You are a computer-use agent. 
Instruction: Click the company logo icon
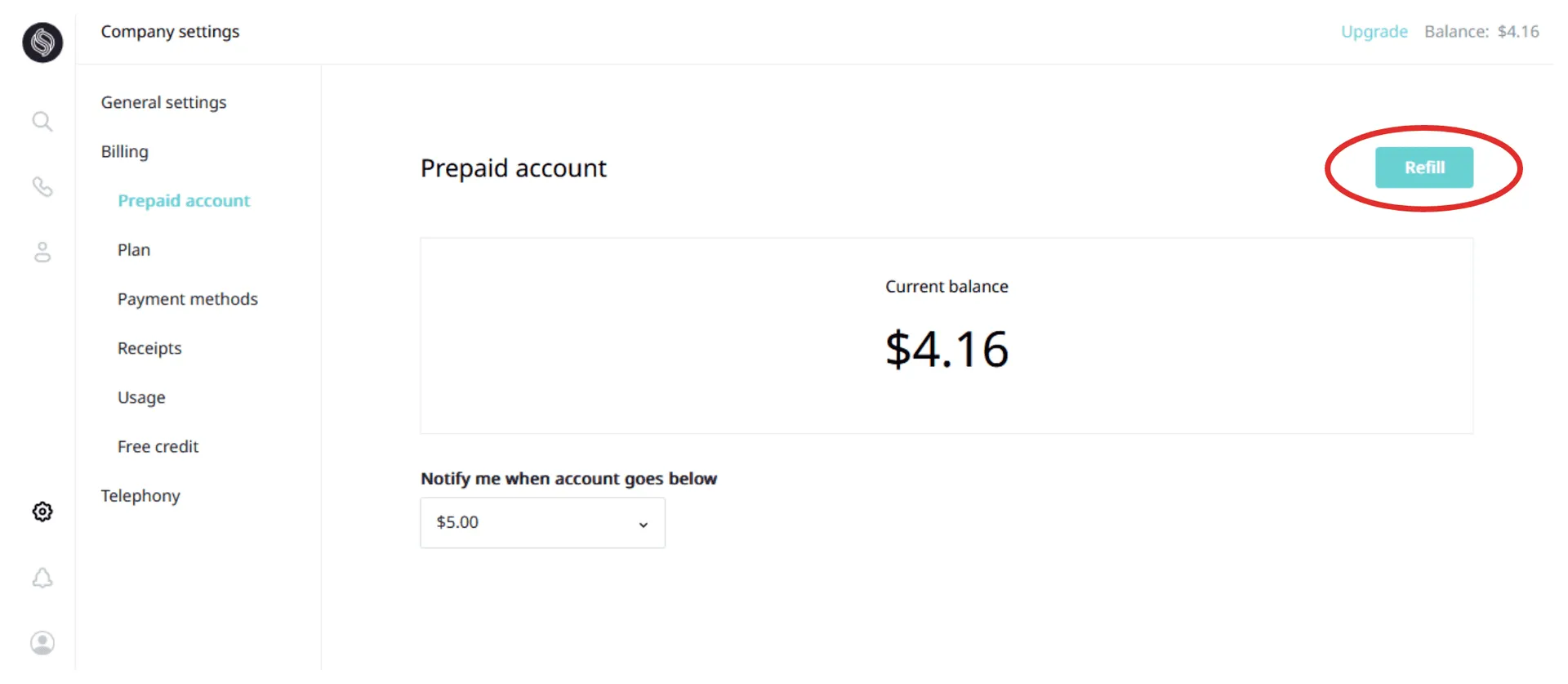[x=42, y=42]
